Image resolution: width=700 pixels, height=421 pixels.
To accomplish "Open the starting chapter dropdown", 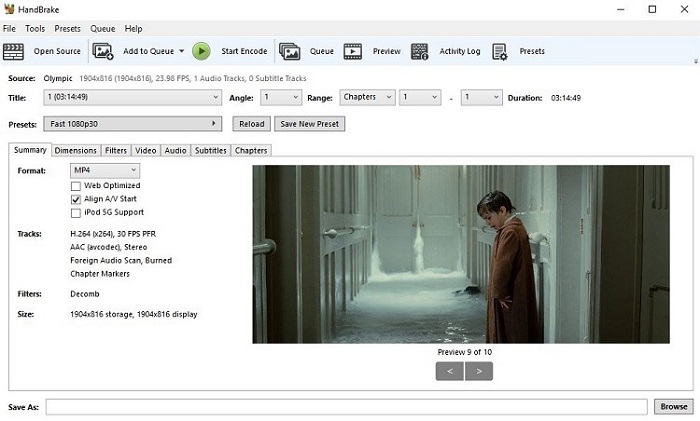I will point(420,97).
